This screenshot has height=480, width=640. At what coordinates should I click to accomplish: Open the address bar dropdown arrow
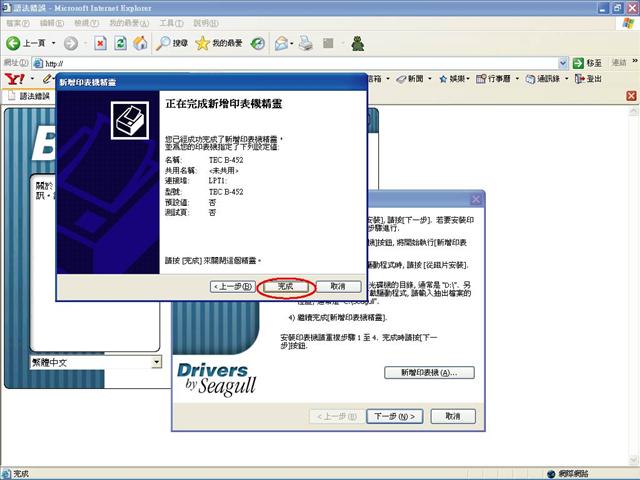[563, 63]
